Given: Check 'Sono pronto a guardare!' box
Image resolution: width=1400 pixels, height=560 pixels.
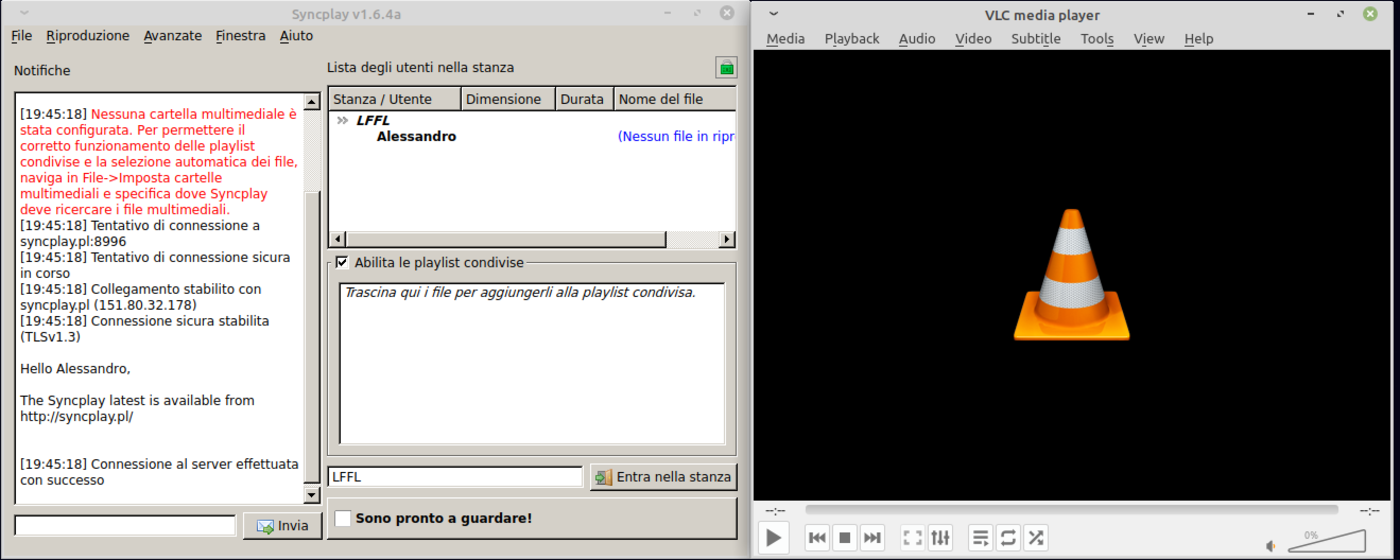Looking at the screenshot, I should [343, 518].
